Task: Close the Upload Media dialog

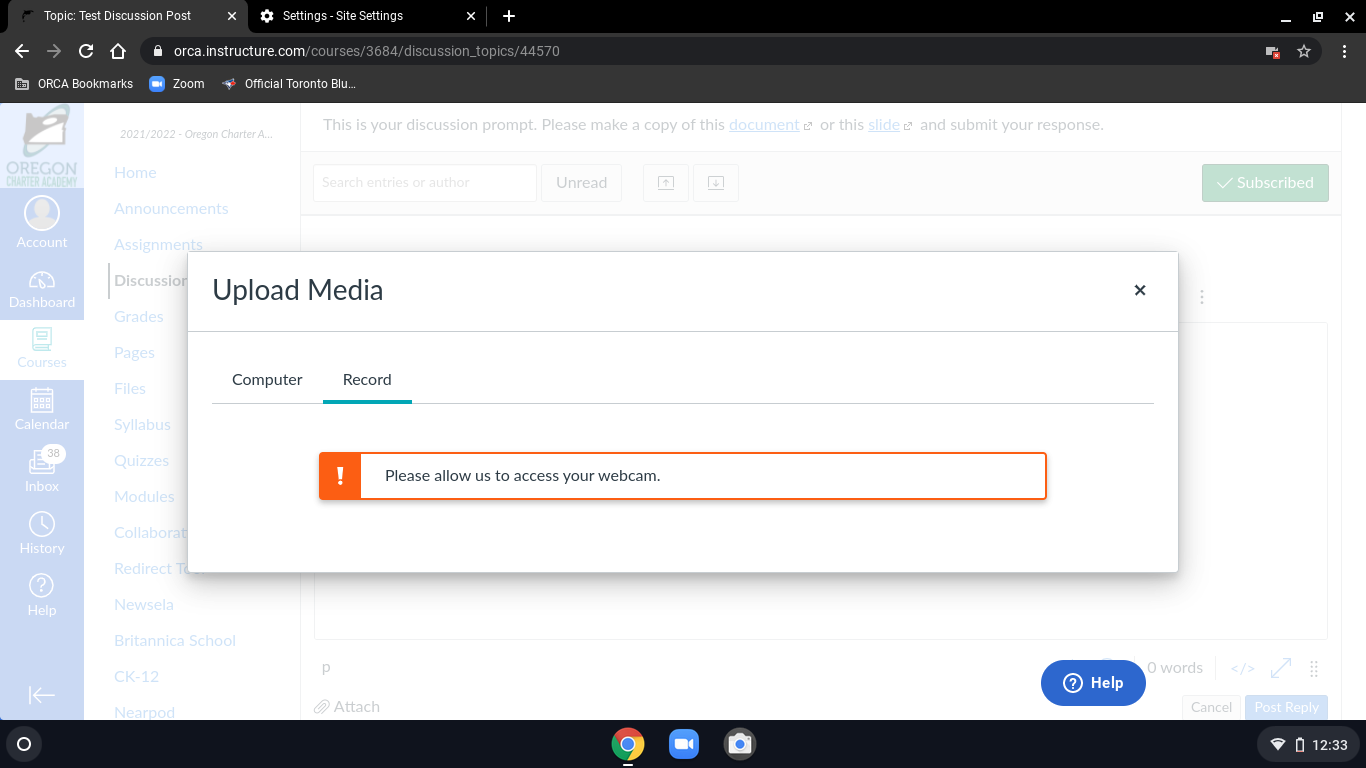Action: coord(1140,290)
